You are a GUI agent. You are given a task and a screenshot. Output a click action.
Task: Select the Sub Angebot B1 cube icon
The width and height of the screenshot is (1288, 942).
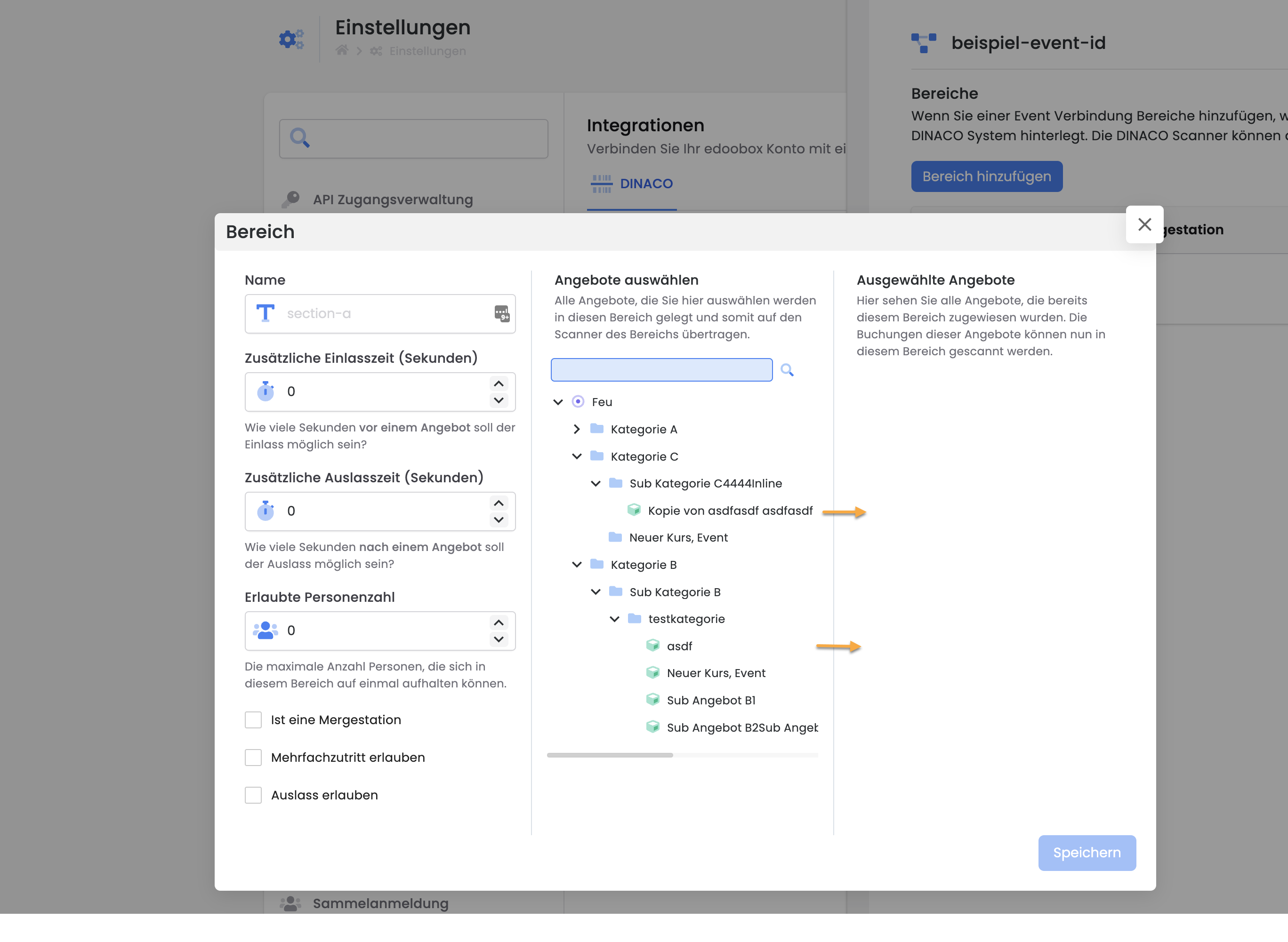(652, 700)
